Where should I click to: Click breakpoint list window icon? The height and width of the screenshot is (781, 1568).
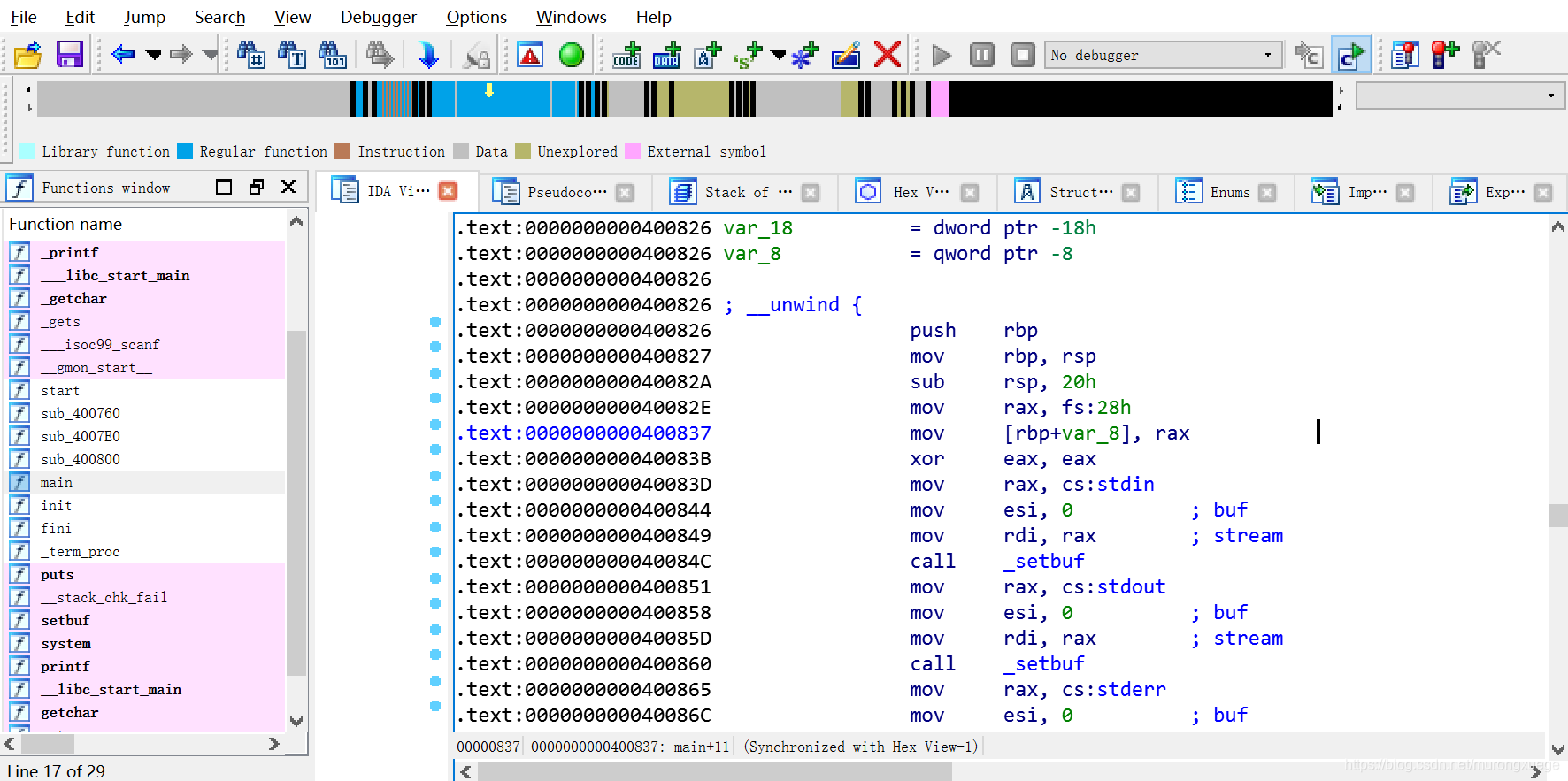[1404, 55]
